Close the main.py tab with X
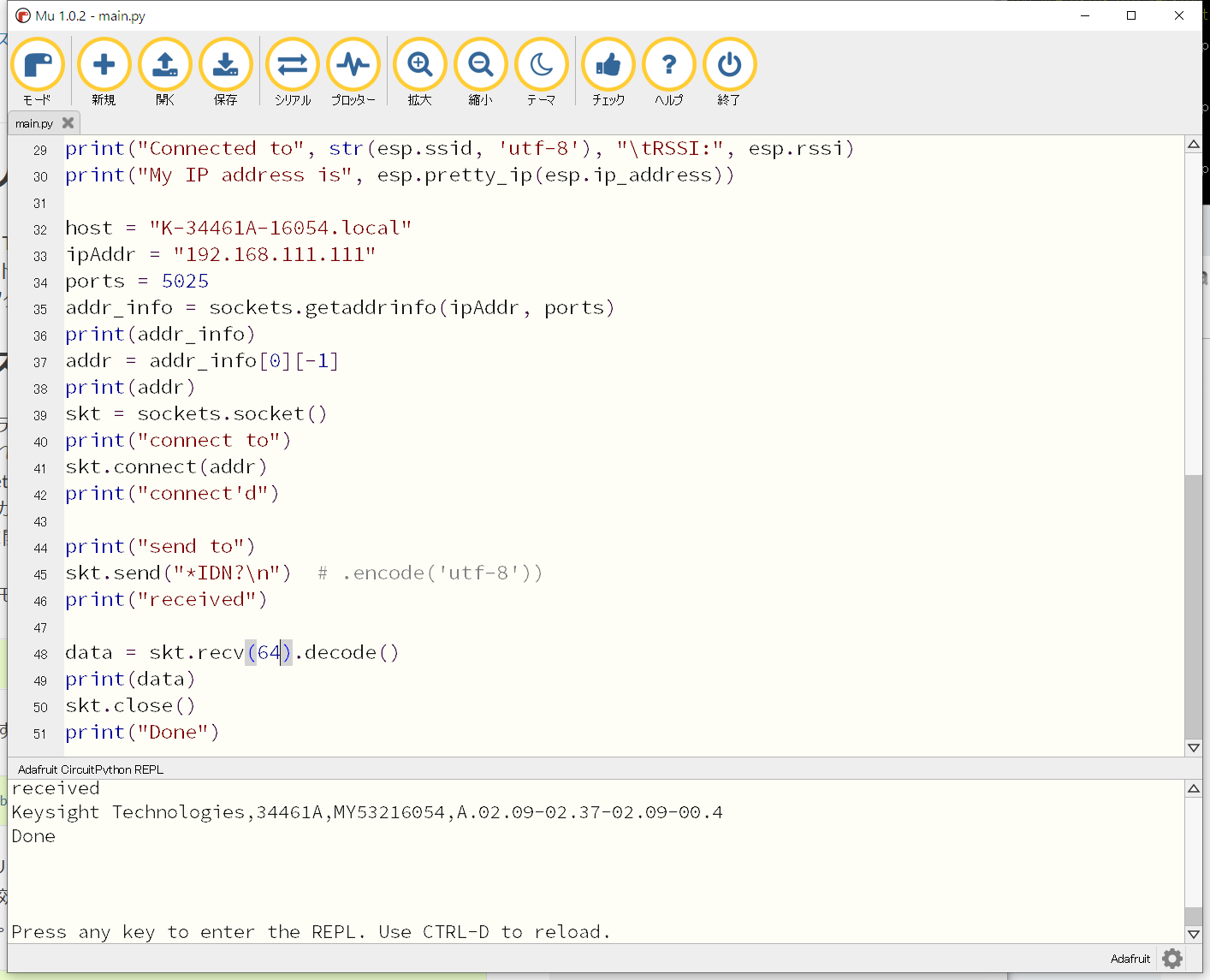This screenshot has width=1210, height=980. (68, 123)
